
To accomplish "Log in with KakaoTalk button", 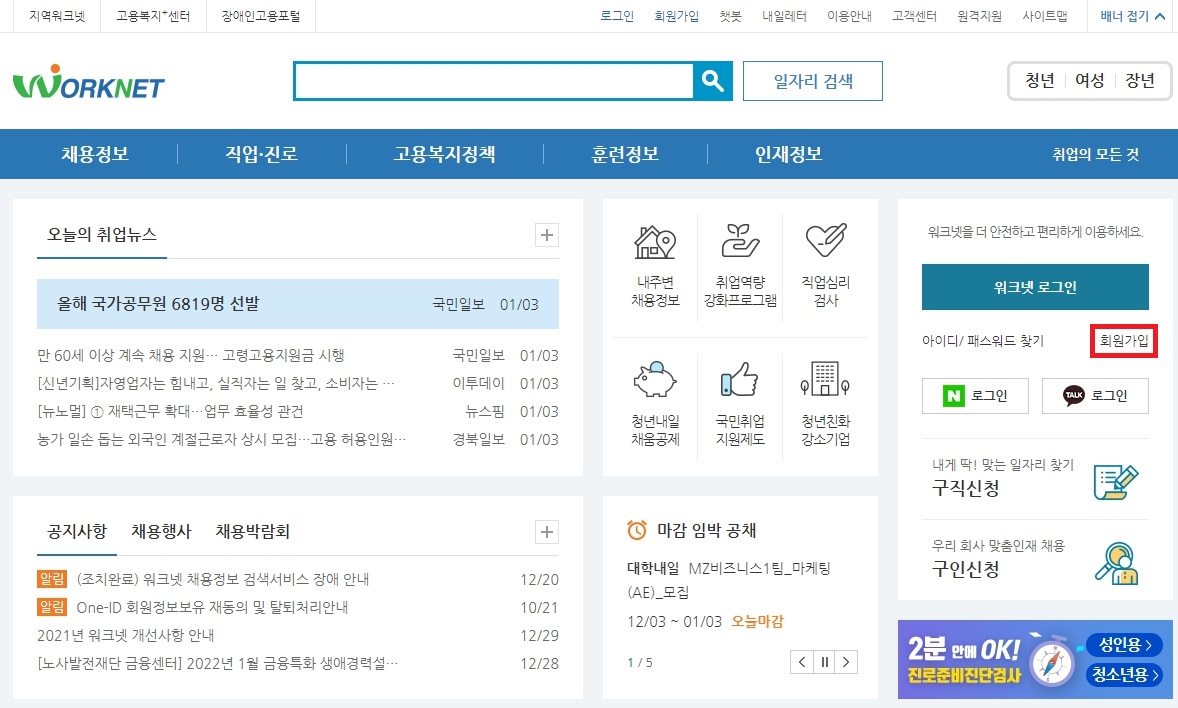I will (x=1095, y=395).
